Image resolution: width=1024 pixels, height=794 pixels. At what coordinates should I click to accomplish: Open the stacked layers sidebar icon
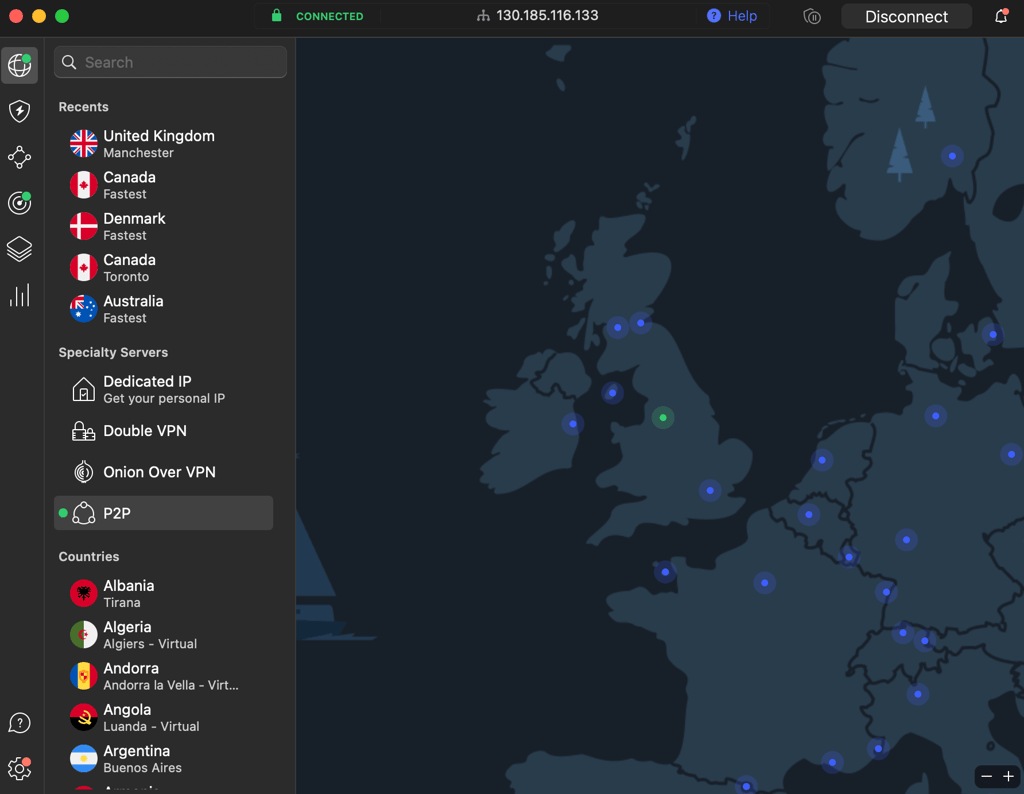[x=20, y=249]
